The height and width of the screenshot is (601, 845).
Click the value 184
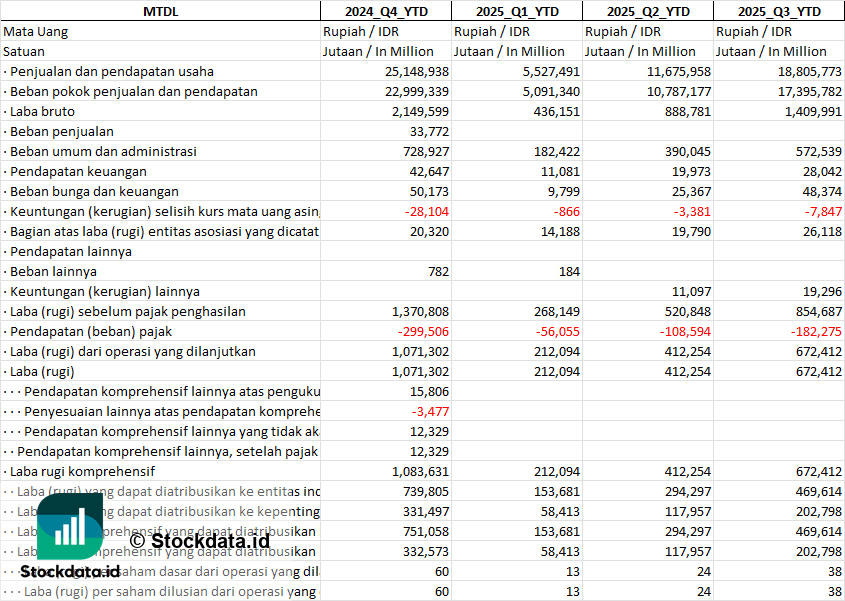(x=569, y=271)
